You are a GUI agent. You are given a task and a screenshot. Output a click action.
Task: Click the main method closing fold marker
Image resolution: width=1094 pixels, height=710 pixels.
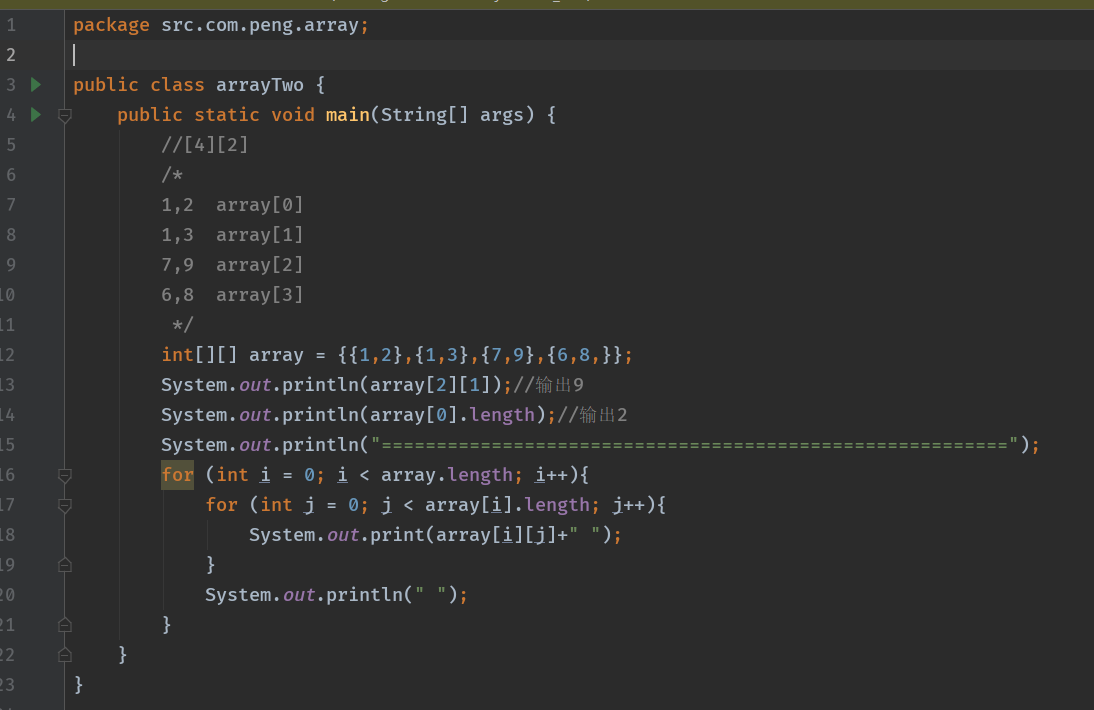pyautogui.click(x=65, y=655)
